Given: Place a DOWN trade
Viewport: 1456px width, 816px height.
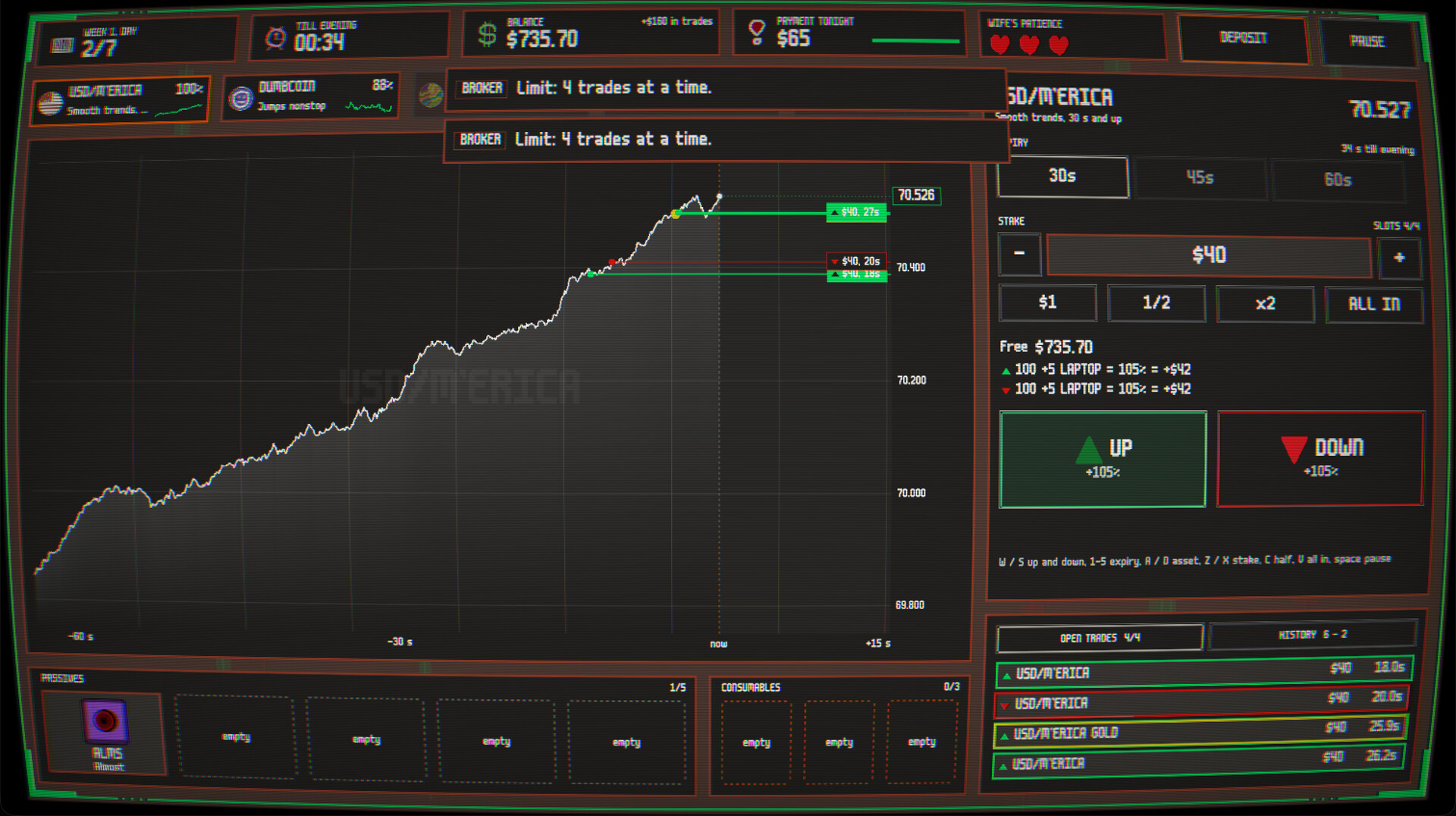Looking at the screenshot, I should [1320, 459].
